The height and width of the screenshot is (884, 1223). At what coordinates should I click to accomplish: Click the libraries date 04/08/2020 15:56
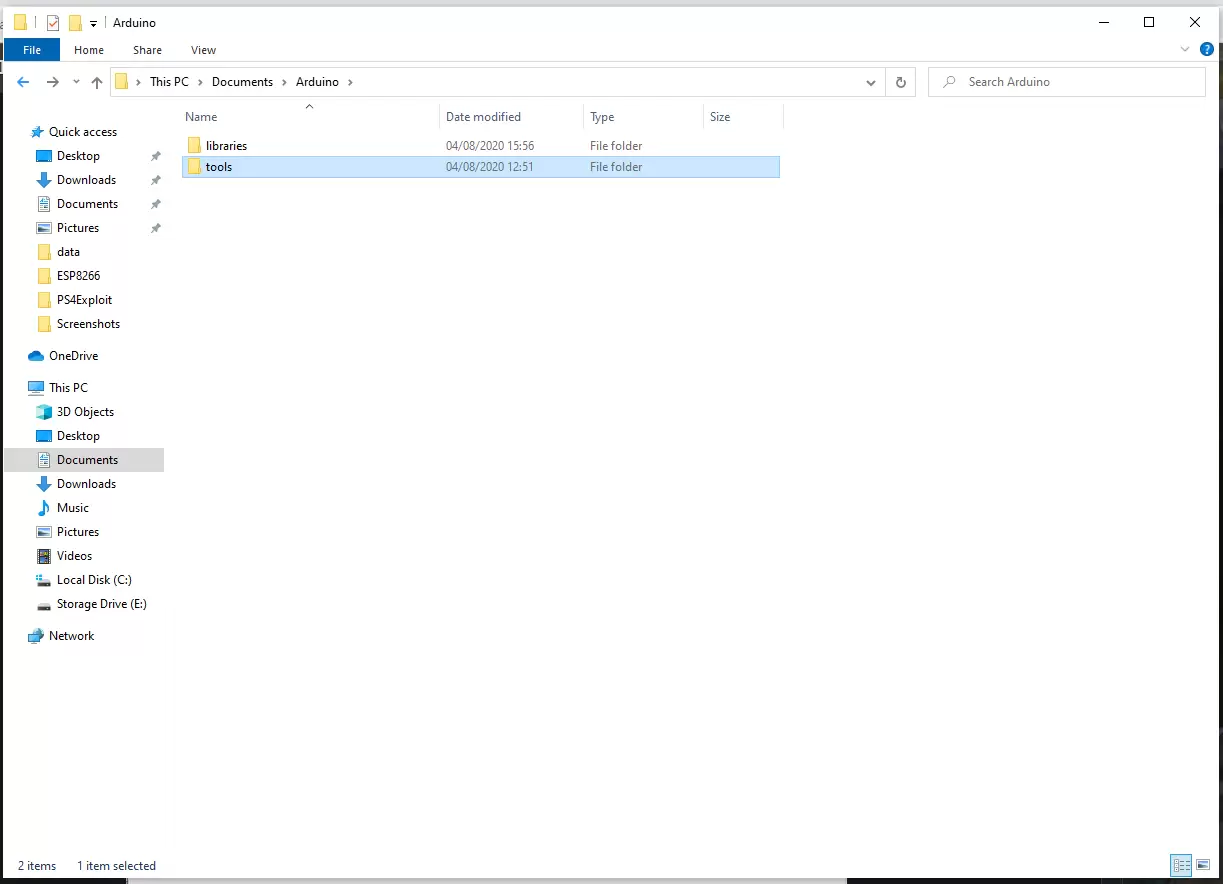490,146
